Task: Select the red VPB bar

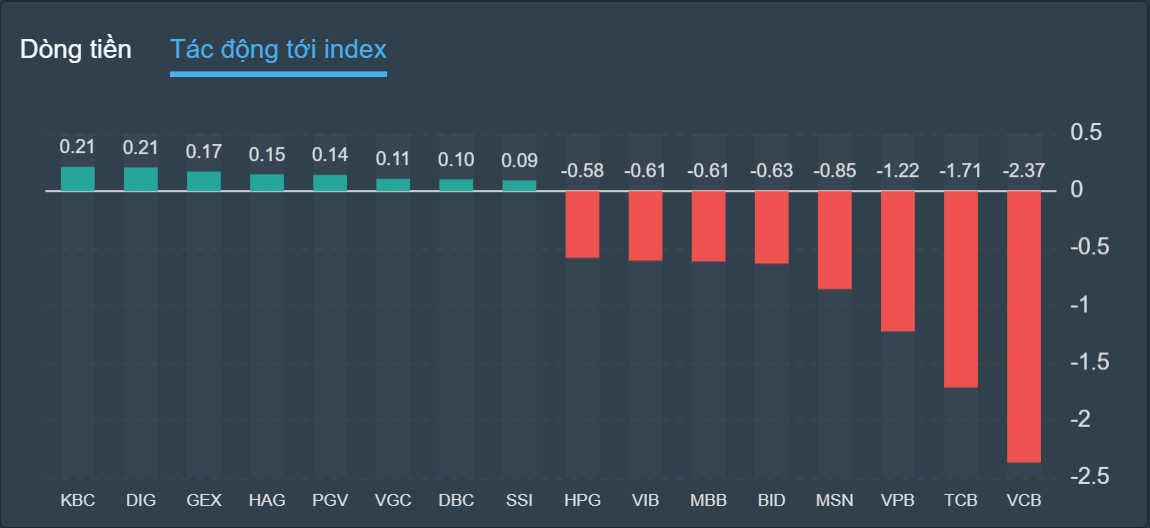Action: [x=897, y=261]
